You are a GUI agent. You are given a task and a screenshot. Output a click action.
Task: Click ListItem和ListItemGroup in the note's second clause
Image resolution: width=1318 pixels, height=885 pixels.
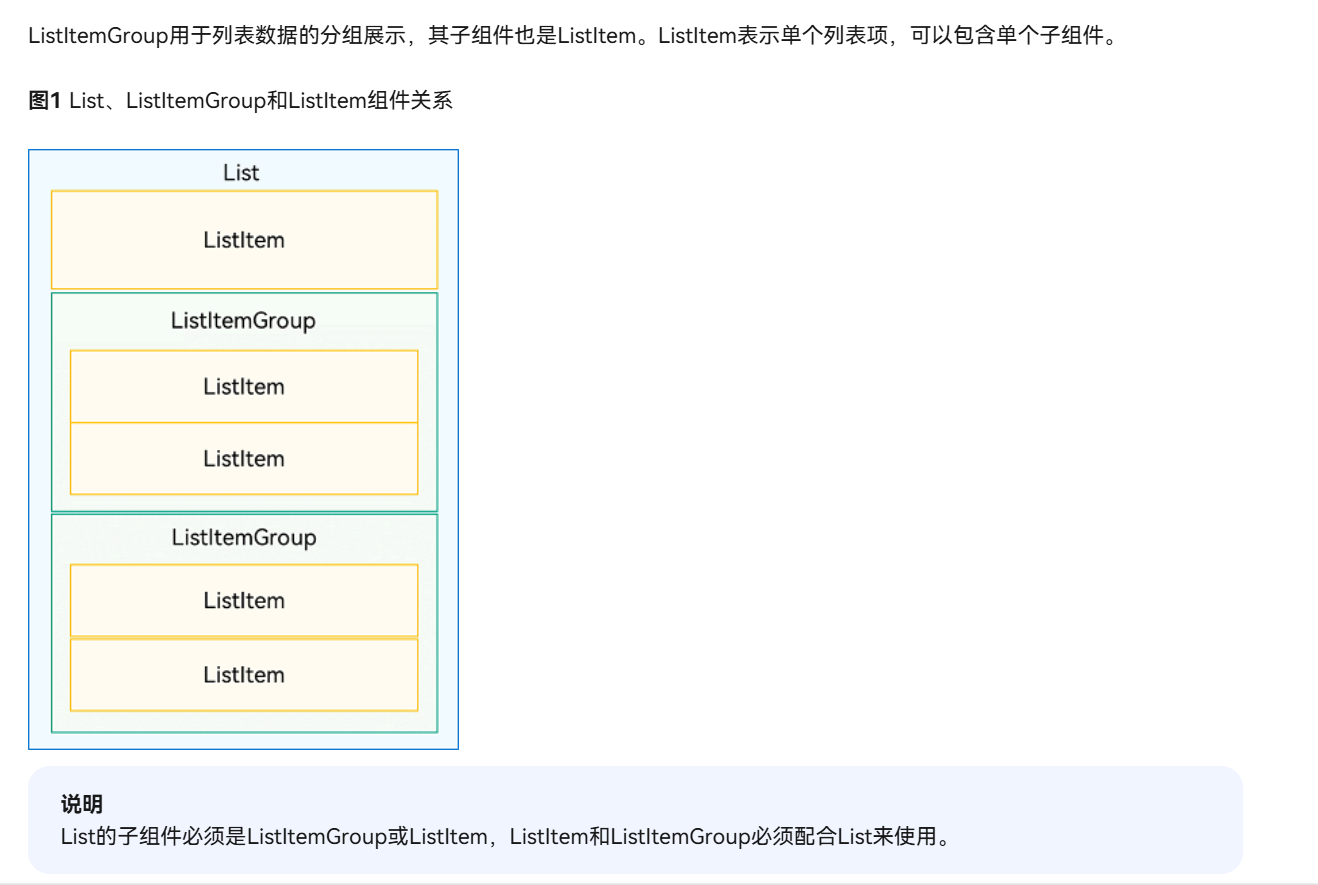click(x=629, y=836)
